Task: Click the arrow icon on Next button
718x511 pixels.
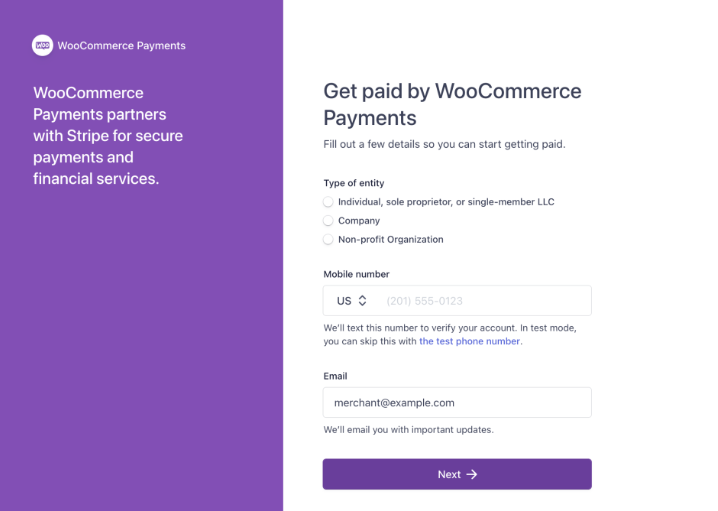Action: tap(472, 474)
